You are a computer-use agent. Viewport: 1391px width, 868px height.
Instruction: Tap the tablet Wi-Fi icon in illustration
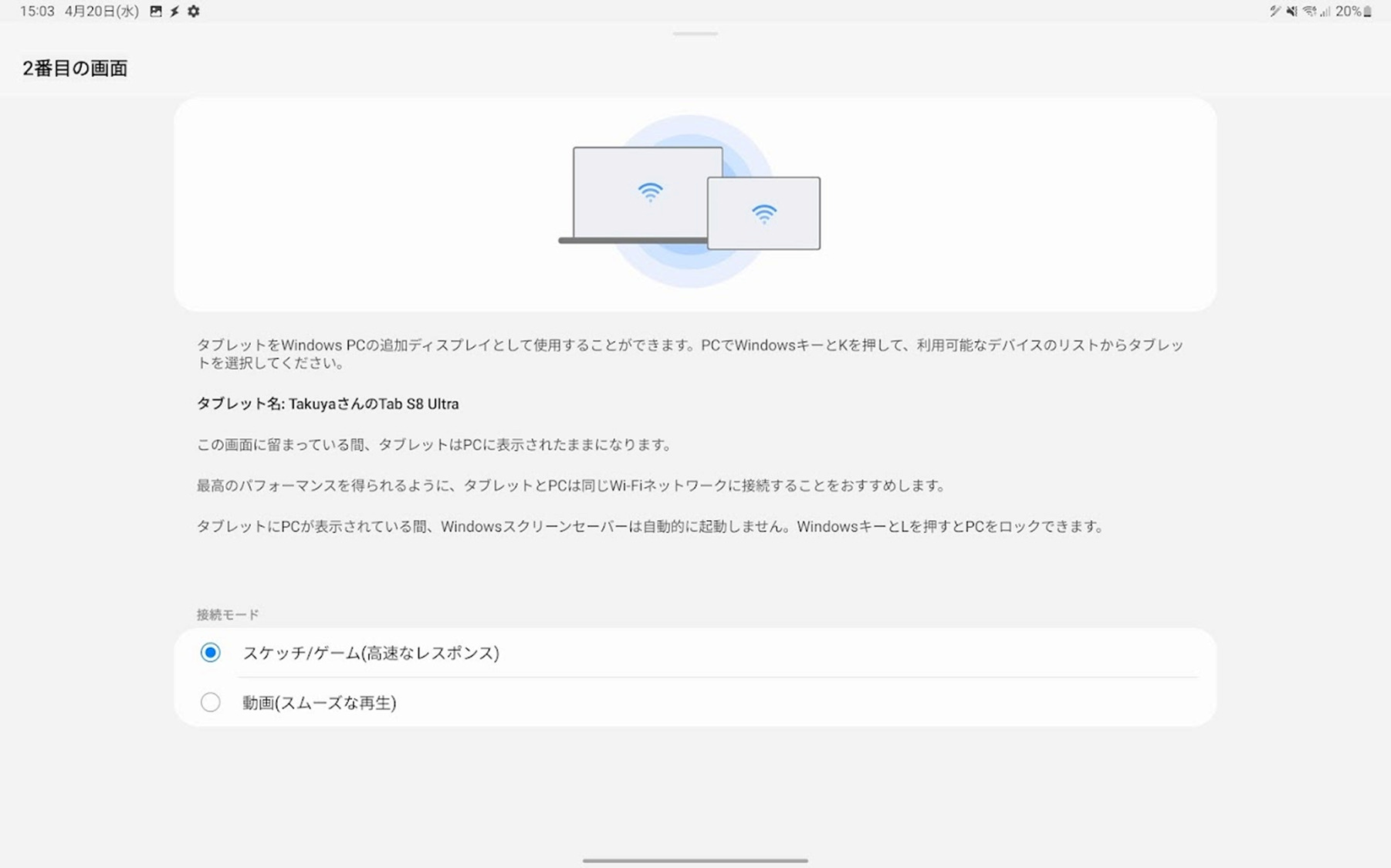pyautogui.click(x=764, y=214)
